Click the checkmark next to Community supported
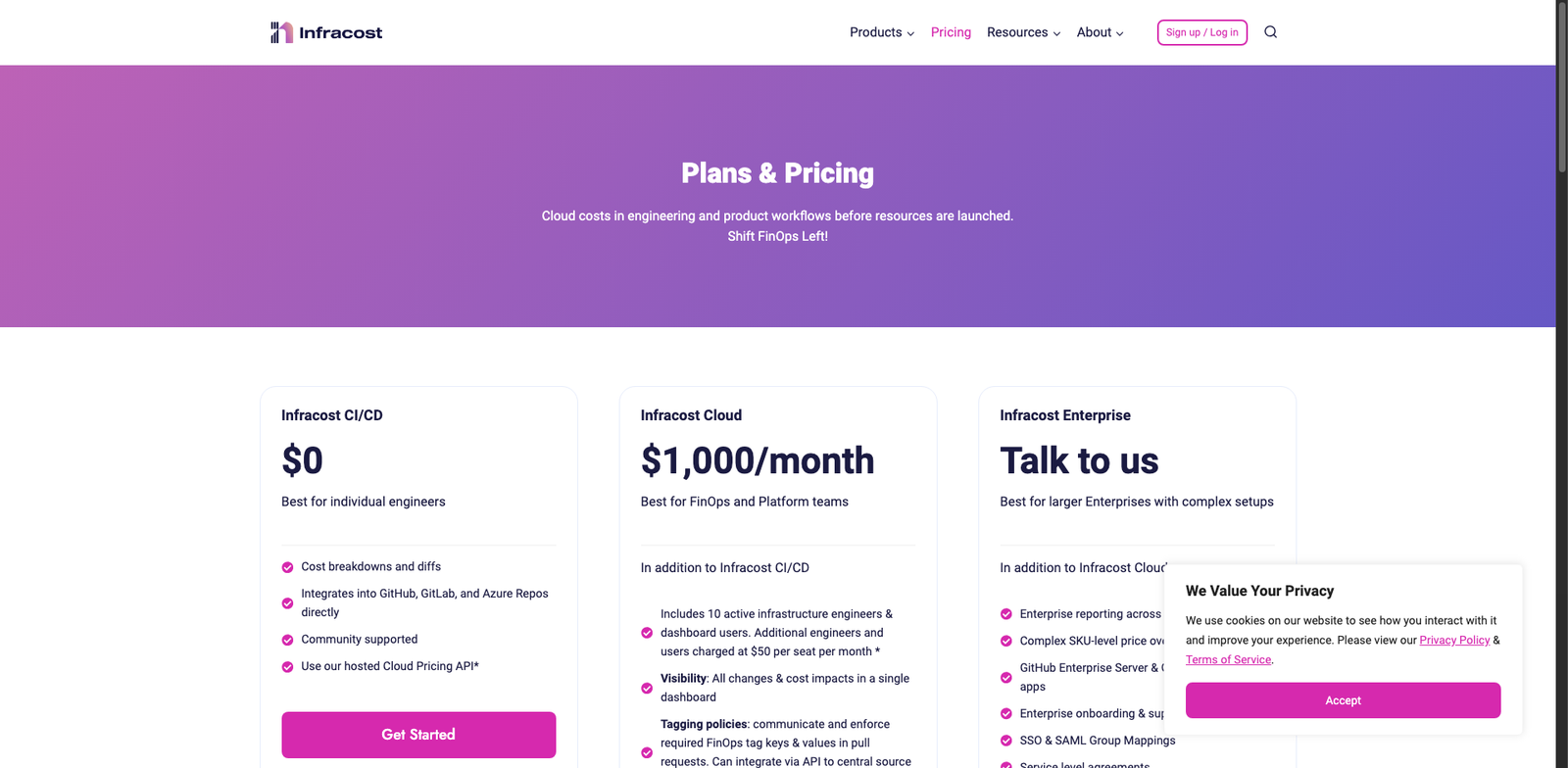This screenshot has width=1568, height=768. tap(286, 639)
